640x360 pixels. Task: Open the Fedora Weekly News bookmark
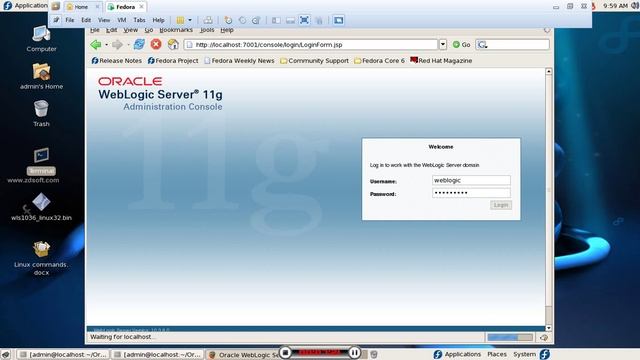point(239,60)
